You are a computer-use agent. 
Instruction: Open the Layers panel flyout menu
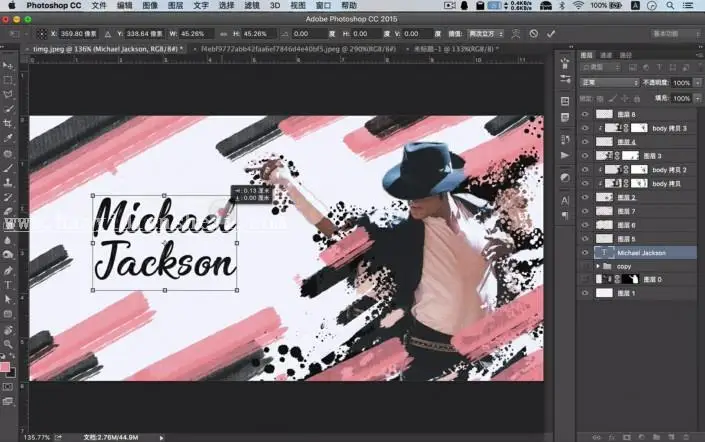700,55
